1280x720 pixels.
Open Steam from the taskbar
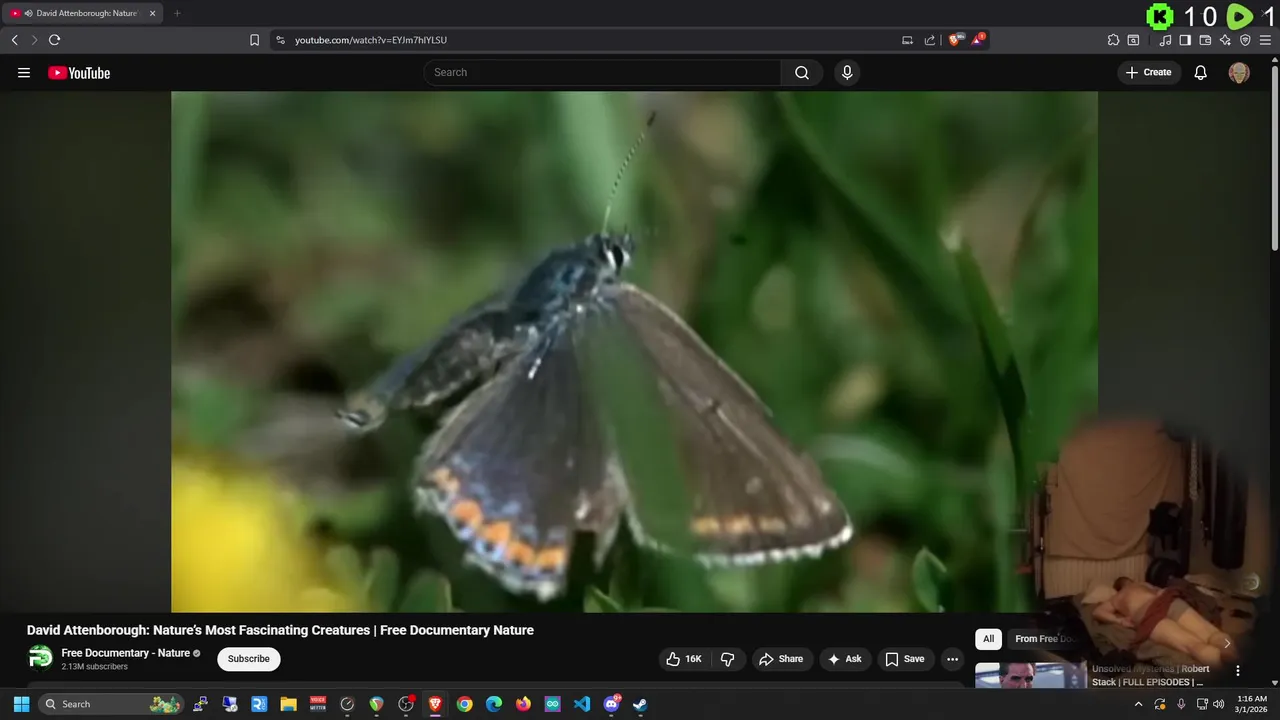(x=640, y=704)
